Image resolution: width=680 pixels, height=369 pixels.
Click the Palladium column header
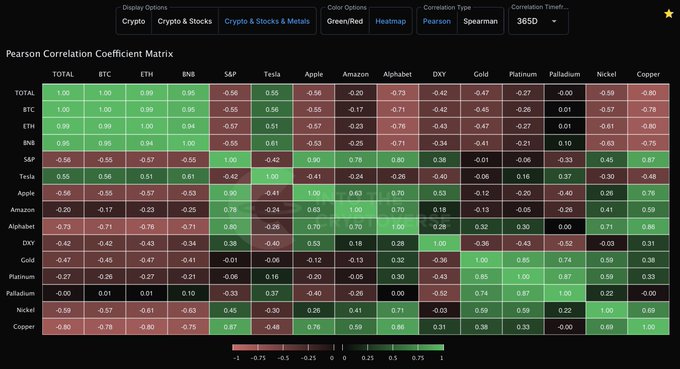coord(565,74)
